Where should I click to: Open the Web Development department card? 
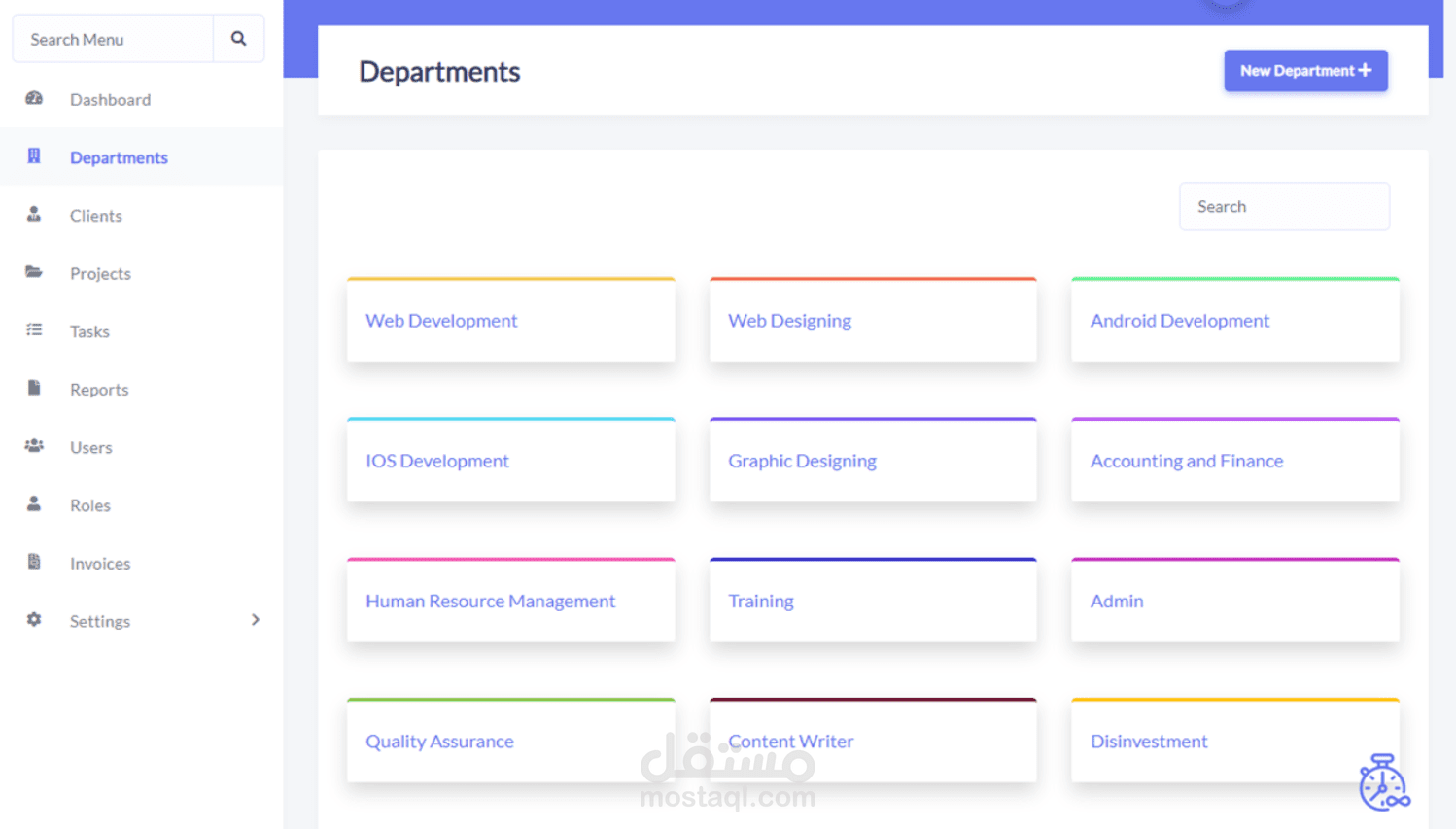[510, 320]
